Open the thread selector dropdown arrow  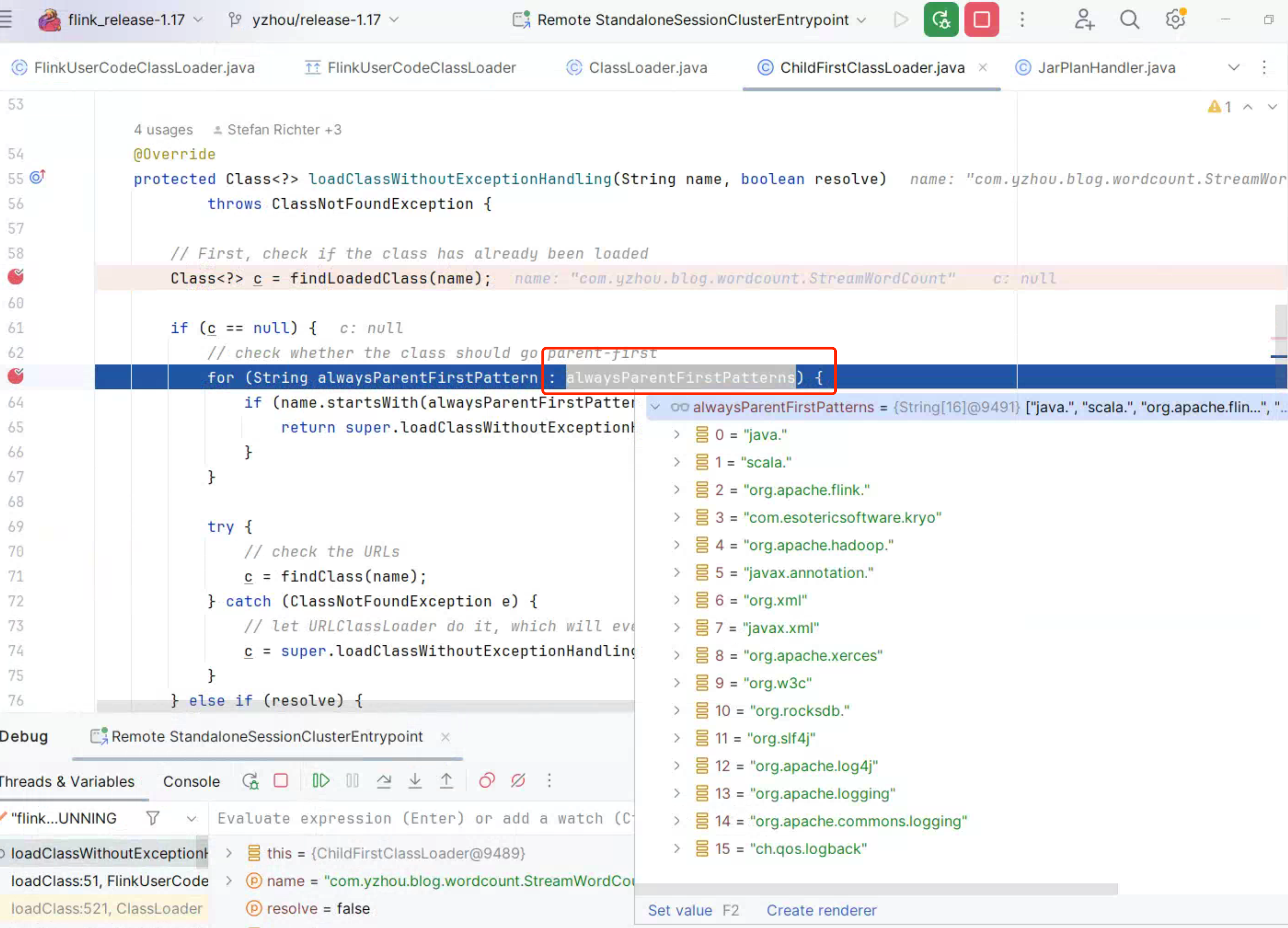tap(192, 819)
